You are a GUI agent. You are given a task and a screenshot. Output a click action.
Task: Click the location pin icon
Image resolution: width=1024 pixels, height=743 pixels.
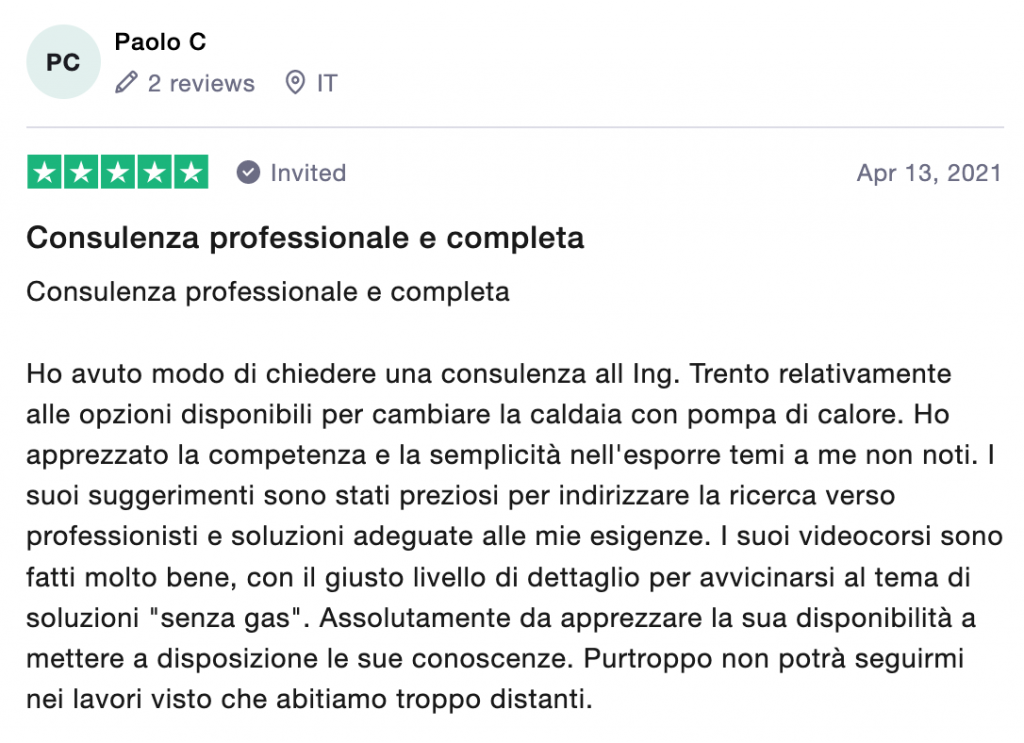coord(295,83)
